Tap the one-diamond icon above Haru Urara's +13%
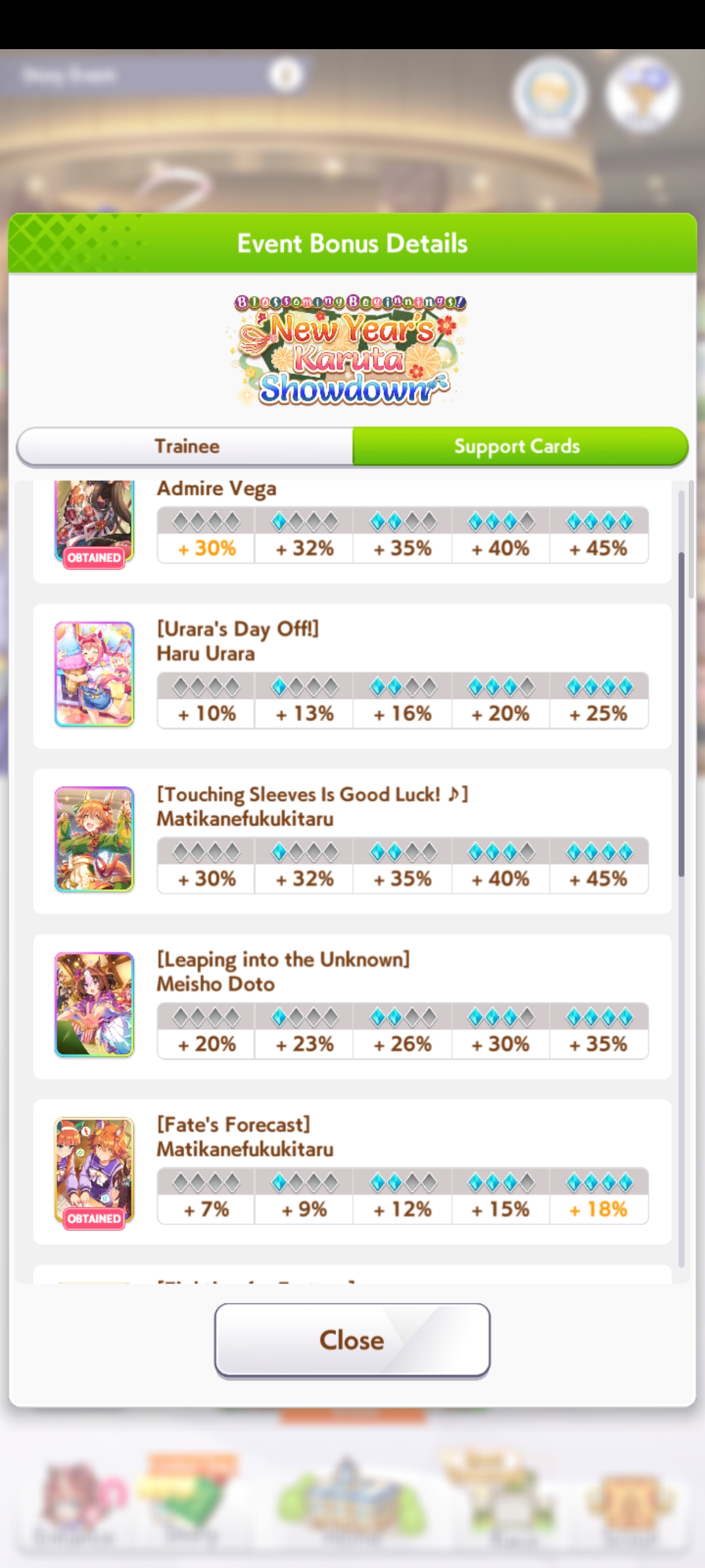 pos(305,687)
